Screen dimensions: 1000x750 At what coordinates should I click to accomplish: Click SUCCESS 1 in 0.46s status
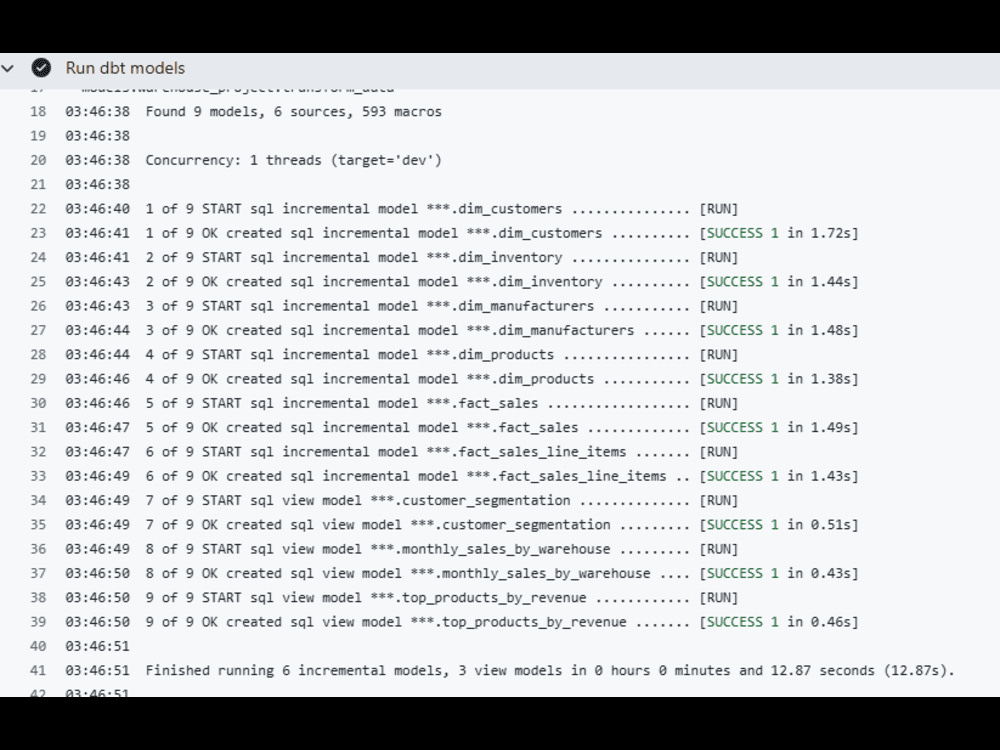click(779, 622)
